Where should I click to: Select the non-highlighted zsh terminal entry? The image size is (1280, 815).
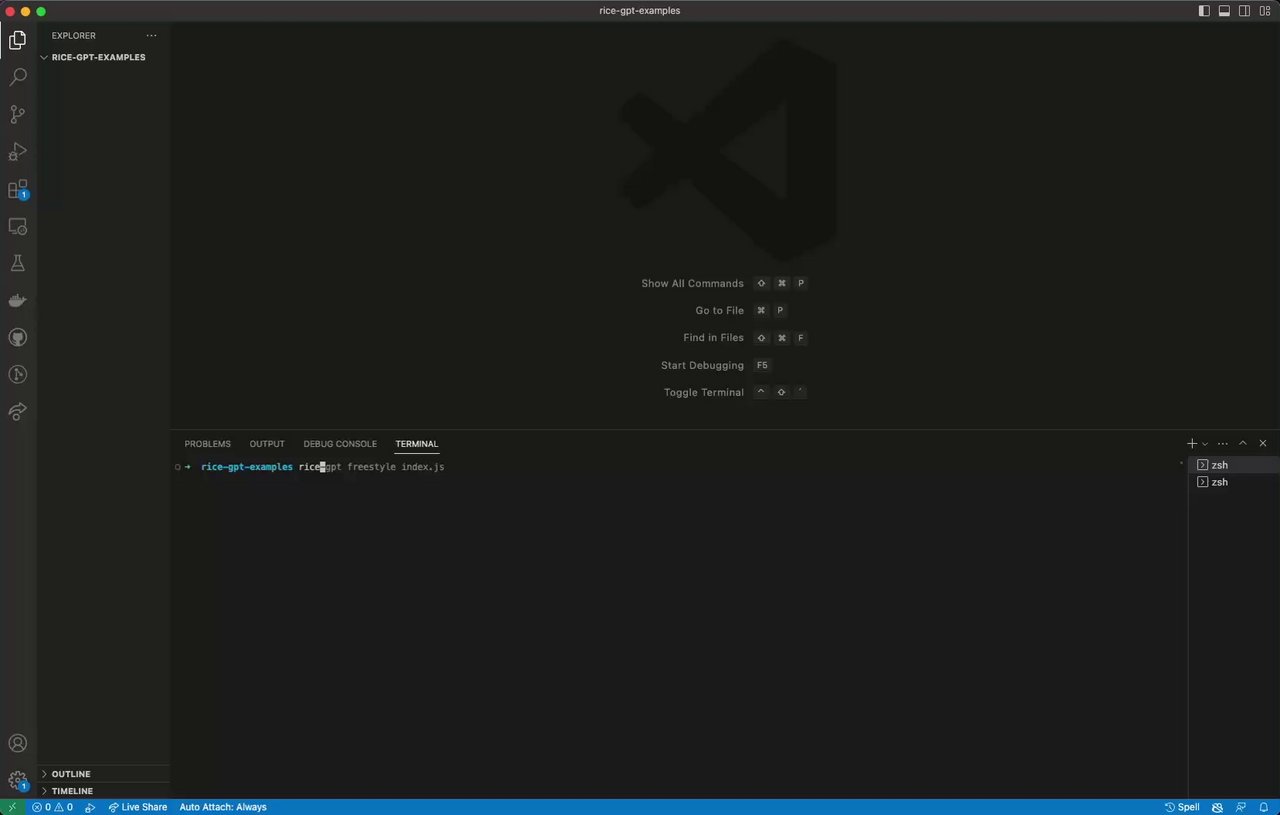click(1234, 482)
